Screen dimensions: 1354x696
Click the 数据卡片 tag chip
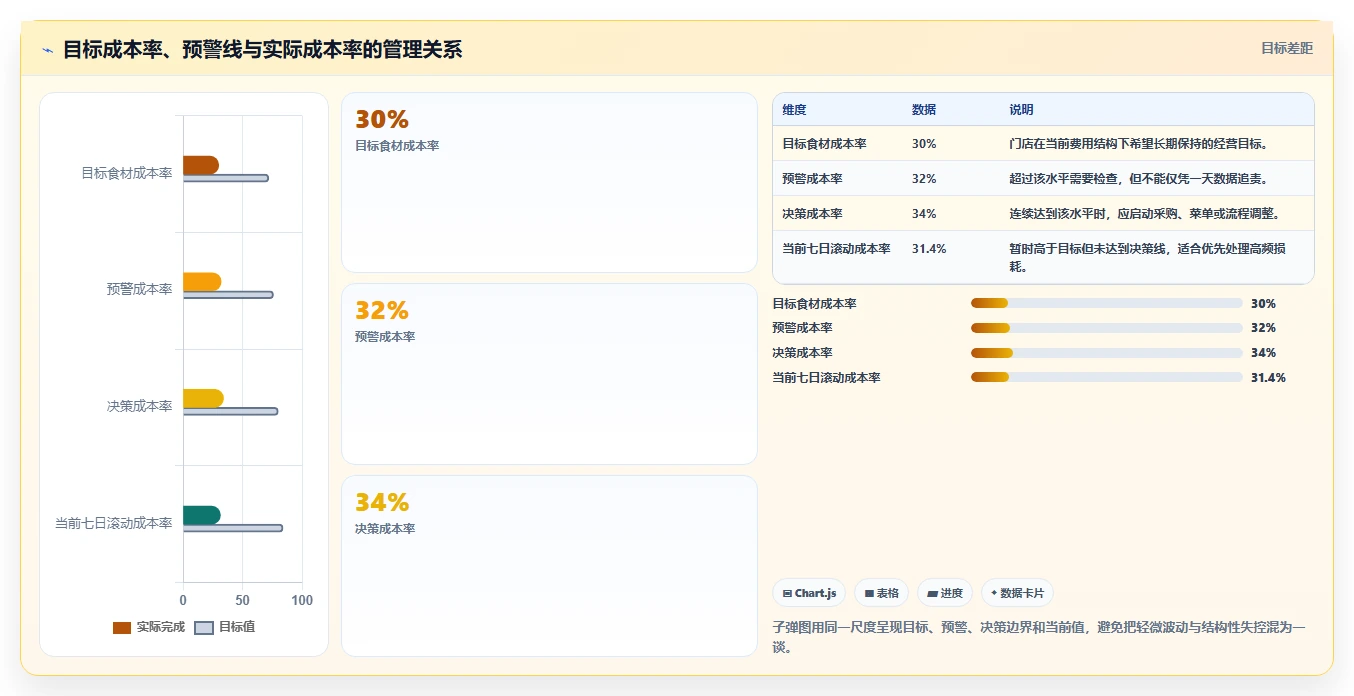[1017, 593]
